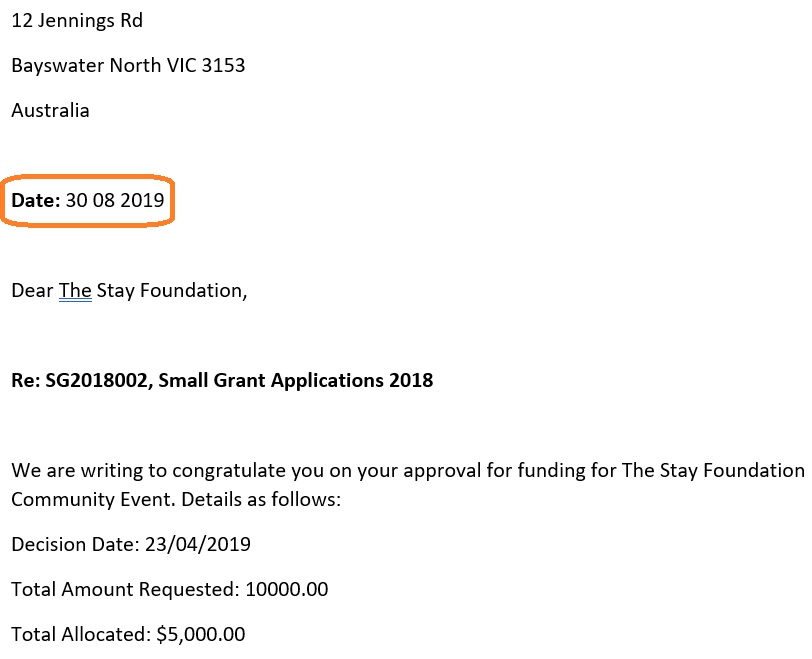Click the date value 30 08 2019

pyautogui.click(x=115, y=201)
